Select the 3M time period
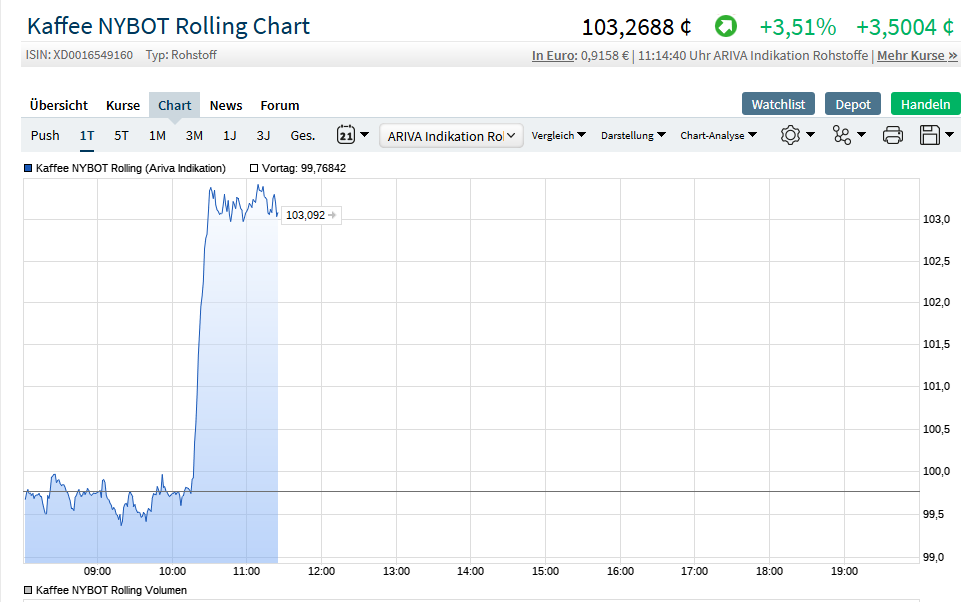979x602 pixels. tap(194, 135)
